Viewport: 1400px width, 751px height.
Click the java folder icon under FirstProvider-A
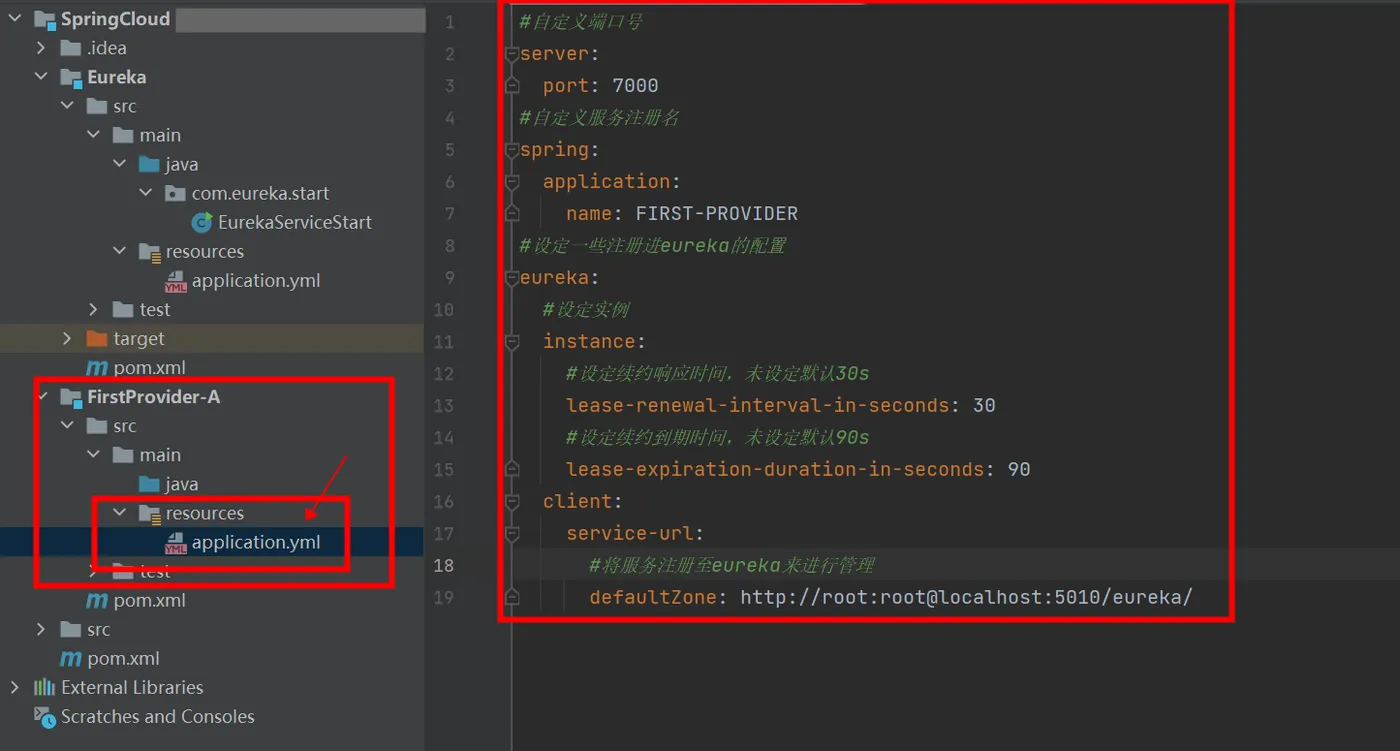[x=149, y=484]
